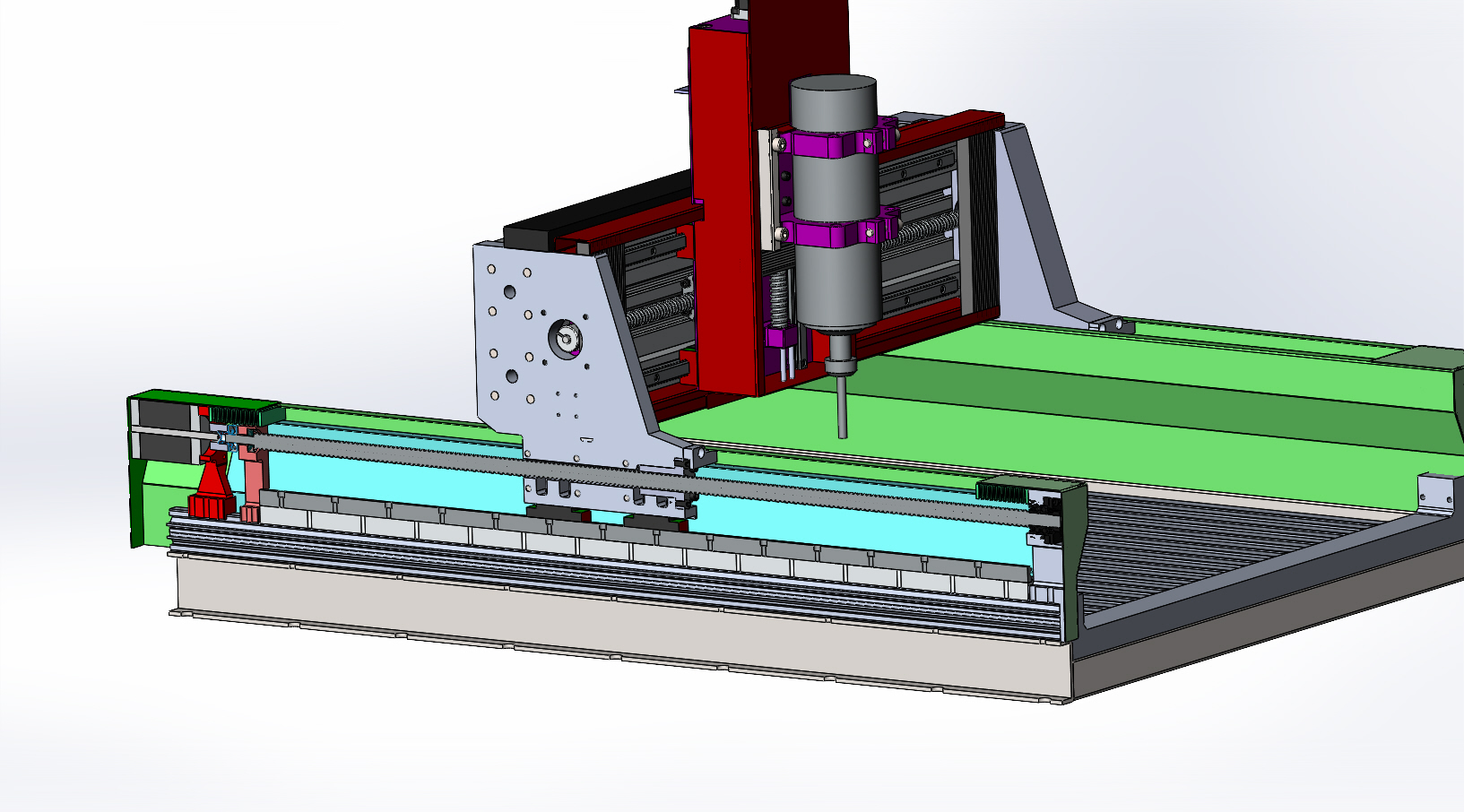Click the thin cutting tool bit below spindle

pyautogui.click(x=843, y=406)
